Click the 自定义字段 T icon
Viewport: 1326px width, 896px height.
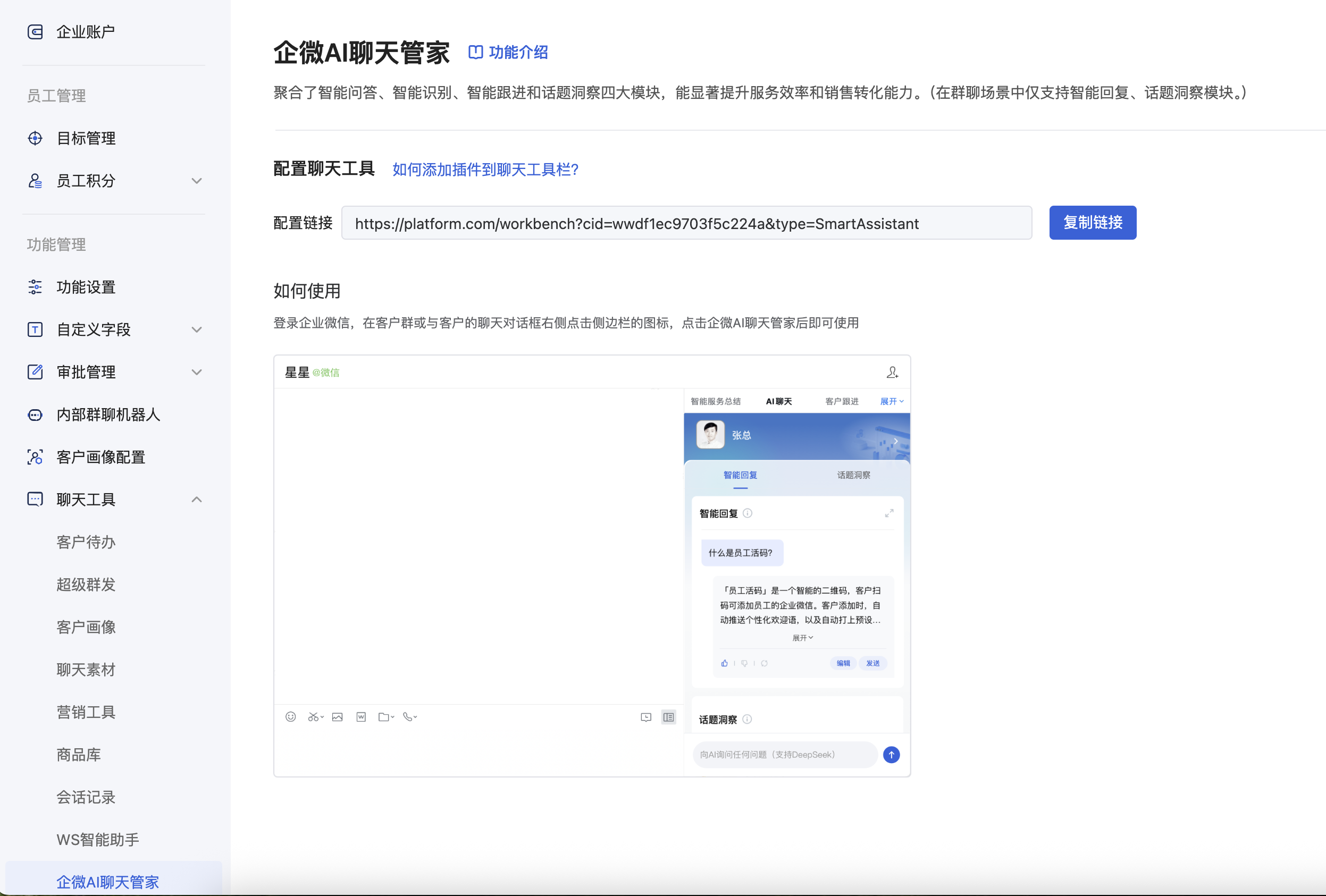[36, 329]
